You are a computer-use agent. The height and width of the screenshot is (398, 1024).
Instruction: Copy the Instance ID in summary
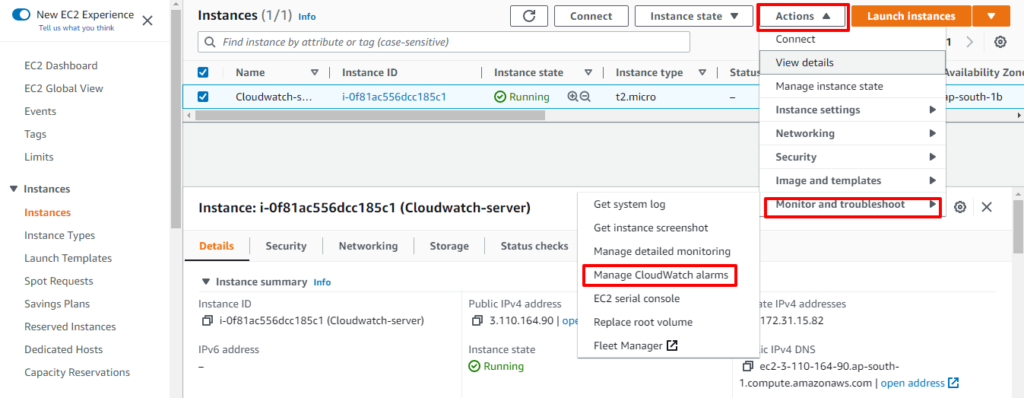click(207, 321)
